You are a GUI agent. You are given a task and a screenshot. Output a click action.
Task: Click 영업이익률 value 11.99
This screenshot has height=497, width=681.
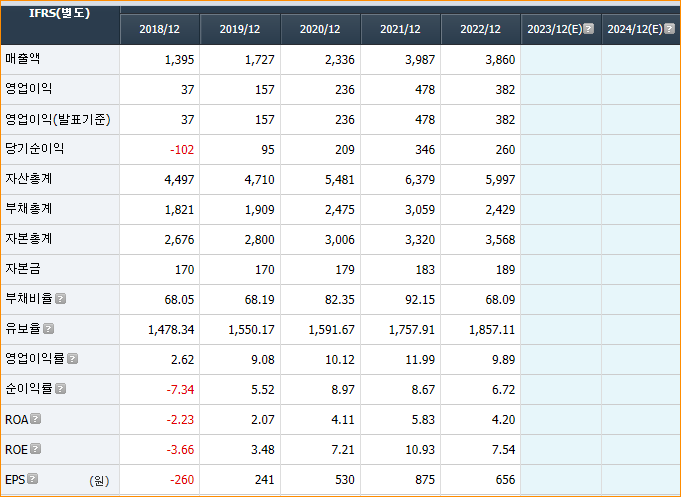pos(420,360)
